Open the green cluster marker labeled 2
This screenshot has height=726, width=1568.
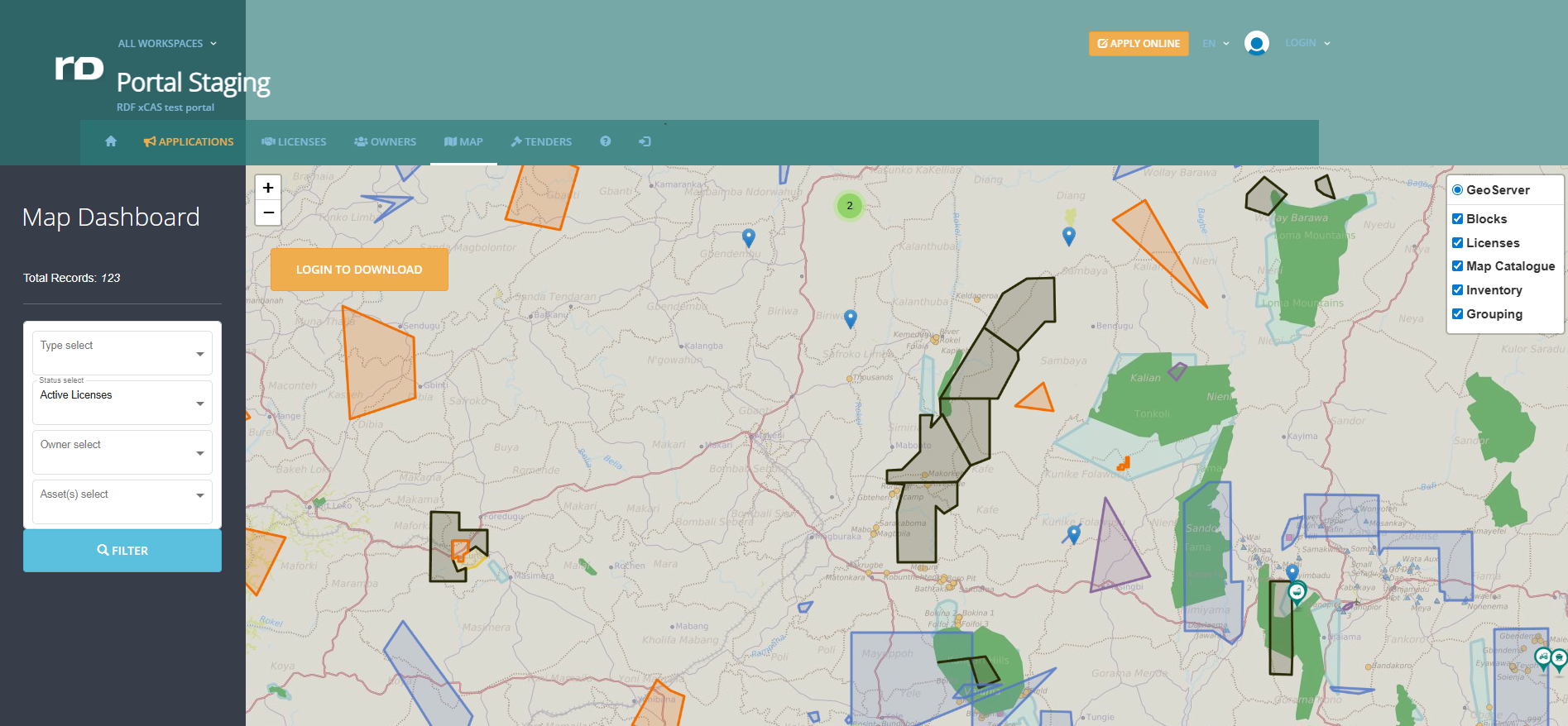pos(850,206)
